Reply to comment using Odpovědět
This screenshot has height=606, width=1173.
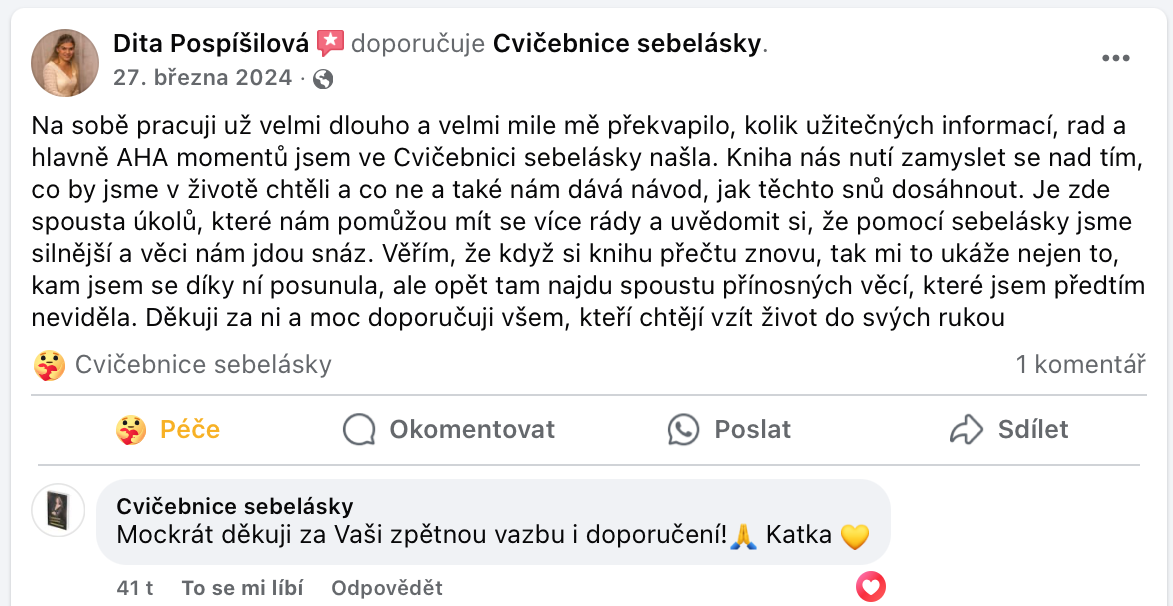pyautogui.click(x=387, y=588)
